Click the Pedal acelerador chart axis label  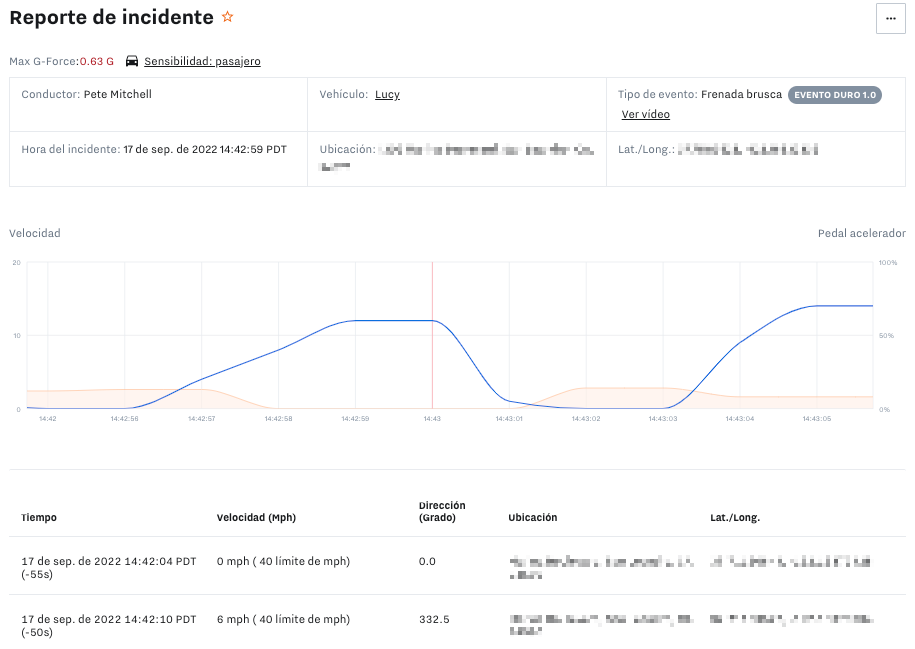click(x=862, y=233)
